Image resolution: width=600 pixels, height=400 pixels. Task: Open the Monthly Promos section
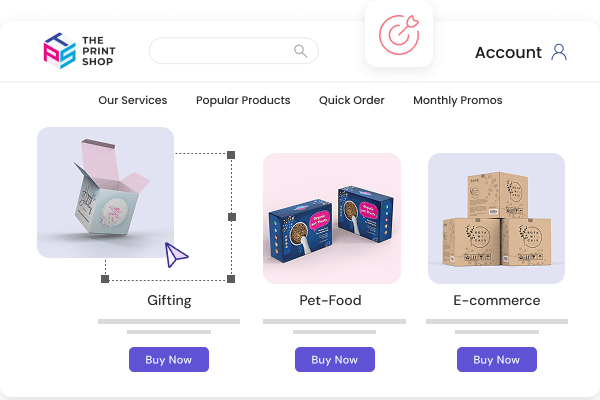click(x=458, y=100)
